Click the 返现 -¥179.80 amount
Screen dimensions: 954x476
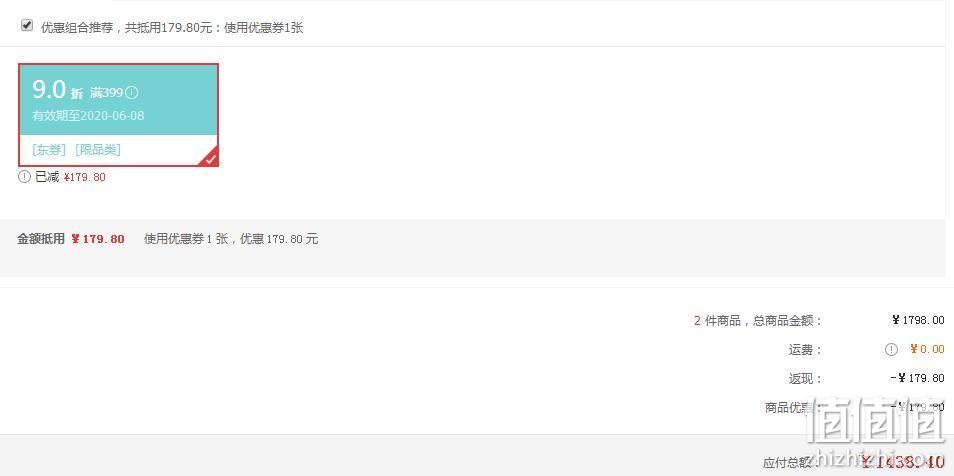click(917, 378)
